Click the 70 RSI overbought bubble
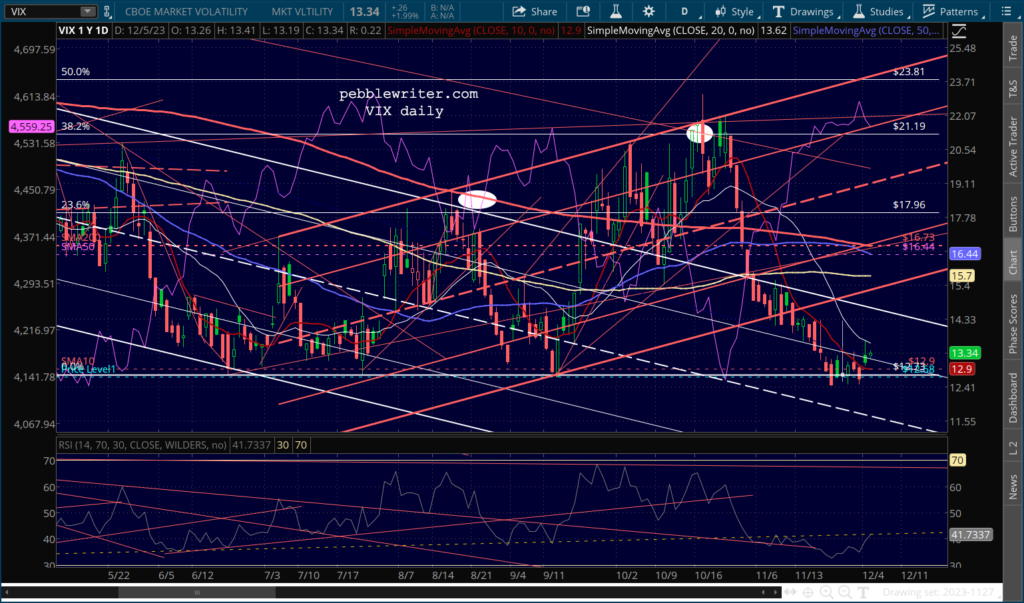Viewport: 1024px width, 603px height. (957, 461)
